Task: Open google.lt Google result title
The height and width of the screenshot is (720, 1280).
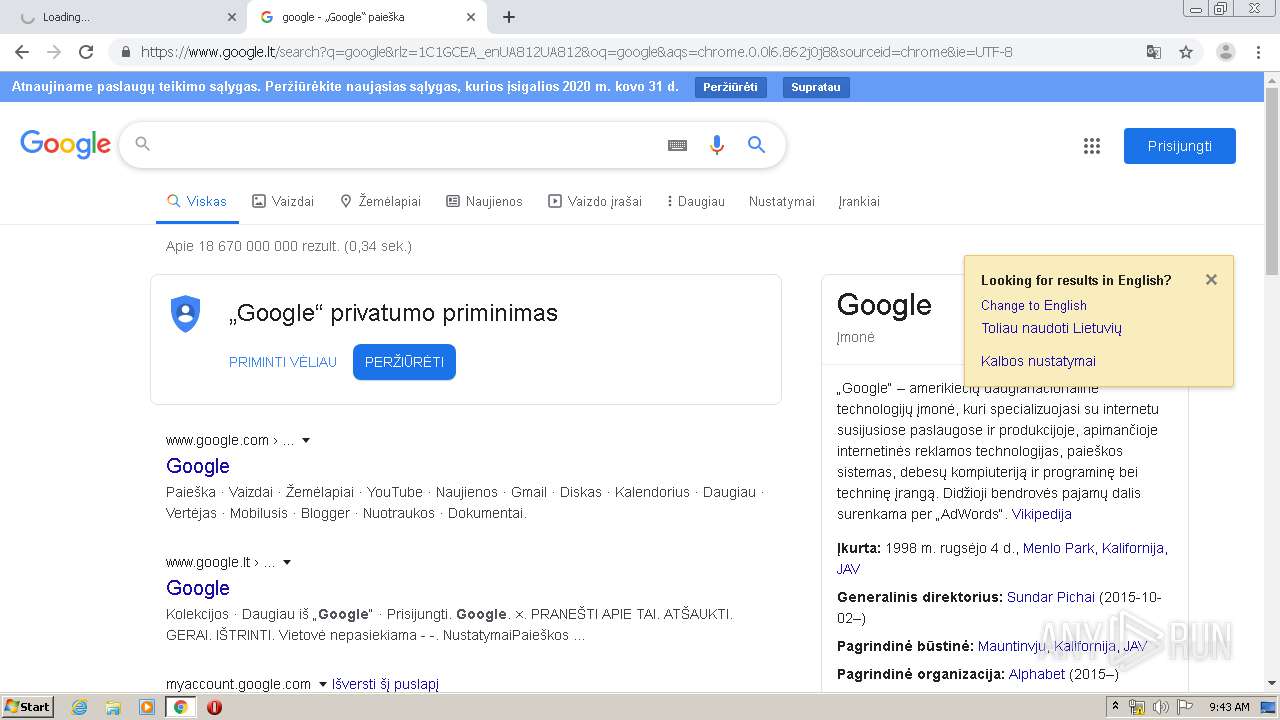Action: pyautogui.click(x=198, y=588)
